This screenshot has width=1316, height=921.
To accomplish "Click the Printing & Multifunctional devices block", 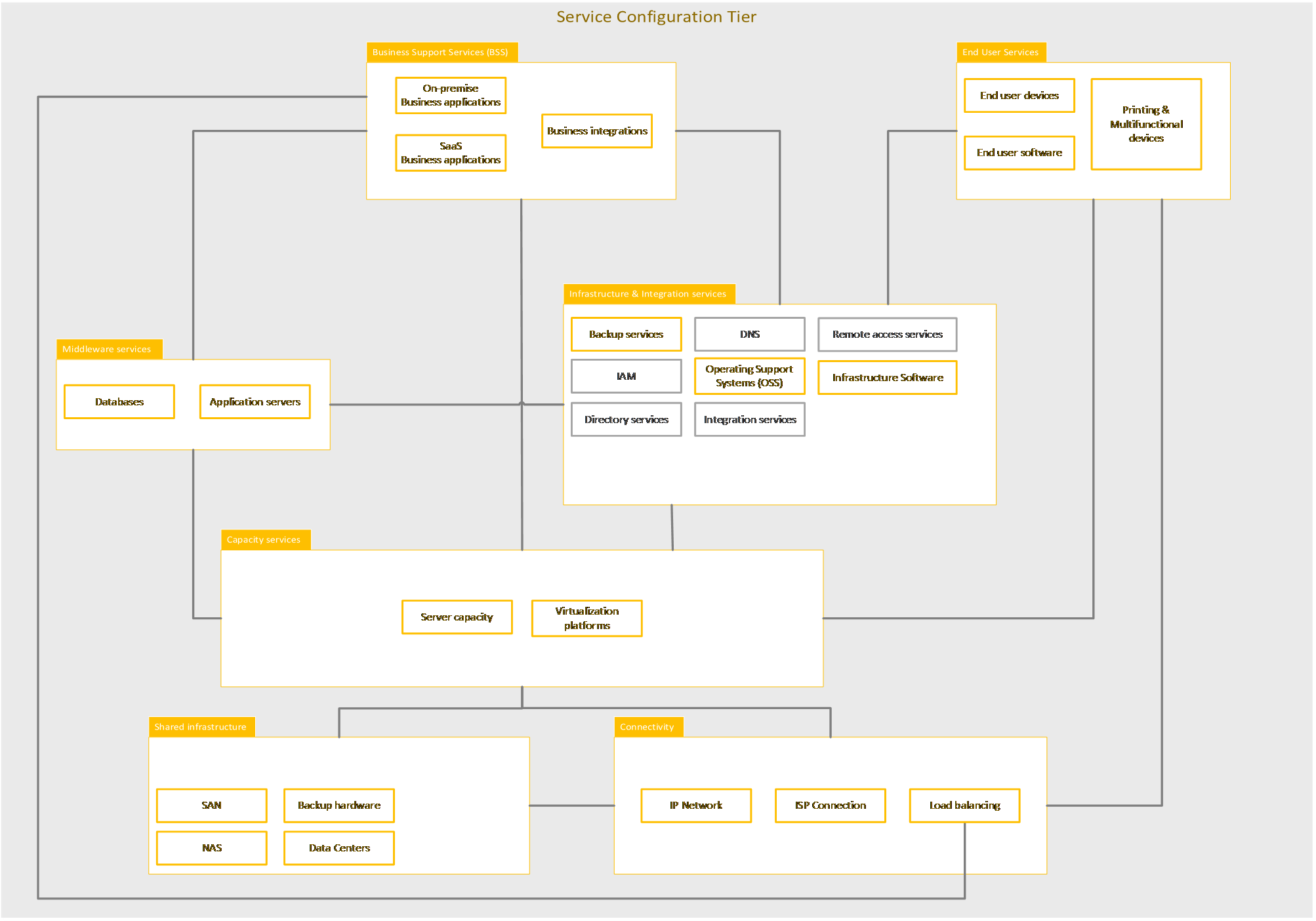I will 1145,124.
